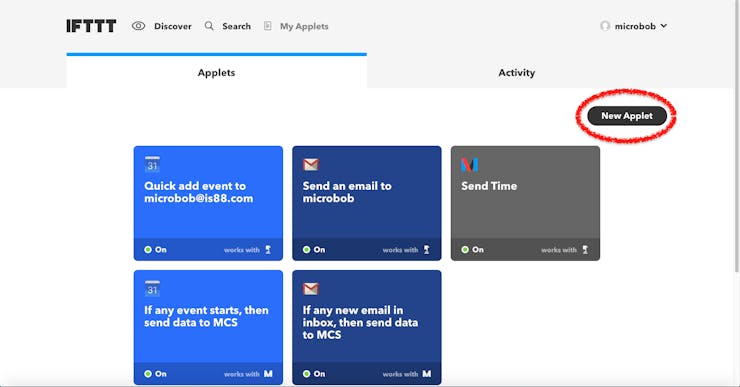Click Gmail icon on If any new email card
This screenshot has height=387, width=740.
(311, 288)
